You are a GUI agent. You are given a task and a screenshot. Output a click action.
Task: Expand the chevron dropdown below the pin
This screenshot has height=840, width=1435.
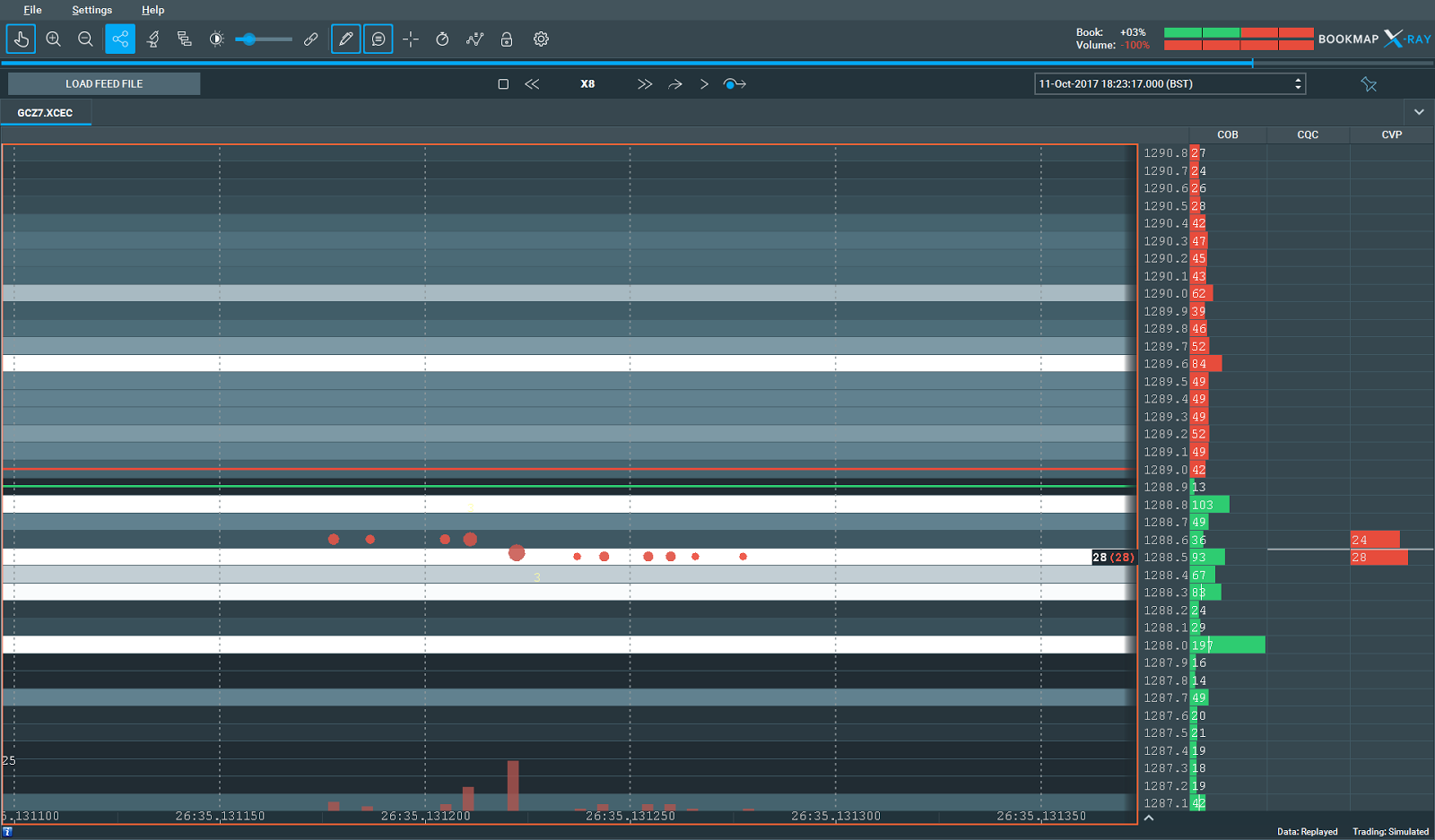(1419, 112)
